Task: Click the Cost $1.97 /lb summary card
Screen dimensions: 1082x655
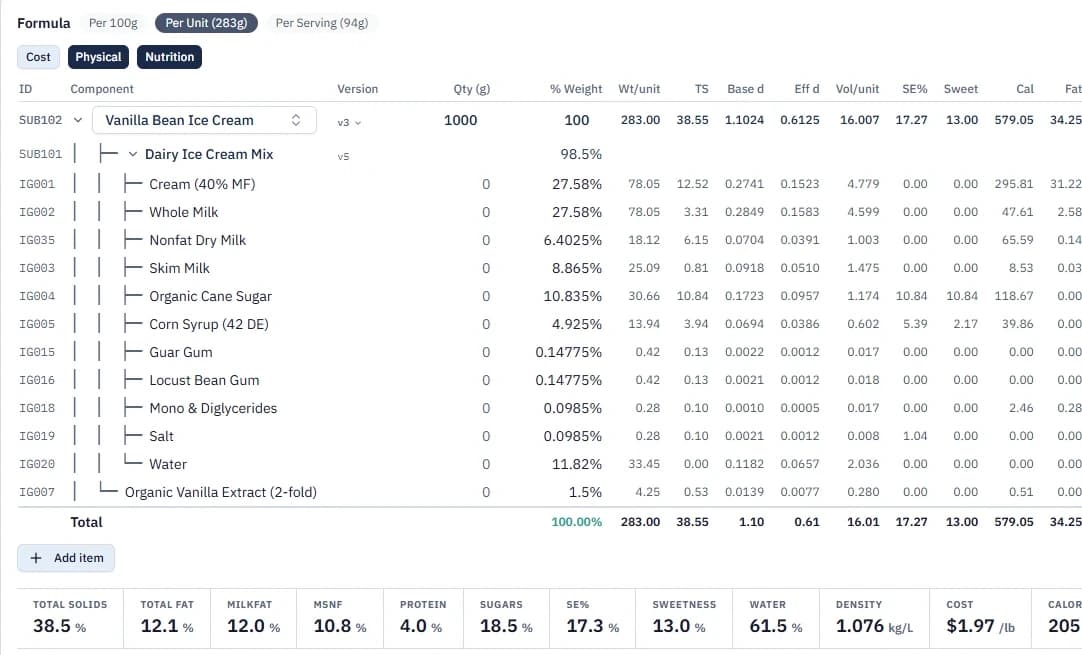Action: (x=980, y=618)
